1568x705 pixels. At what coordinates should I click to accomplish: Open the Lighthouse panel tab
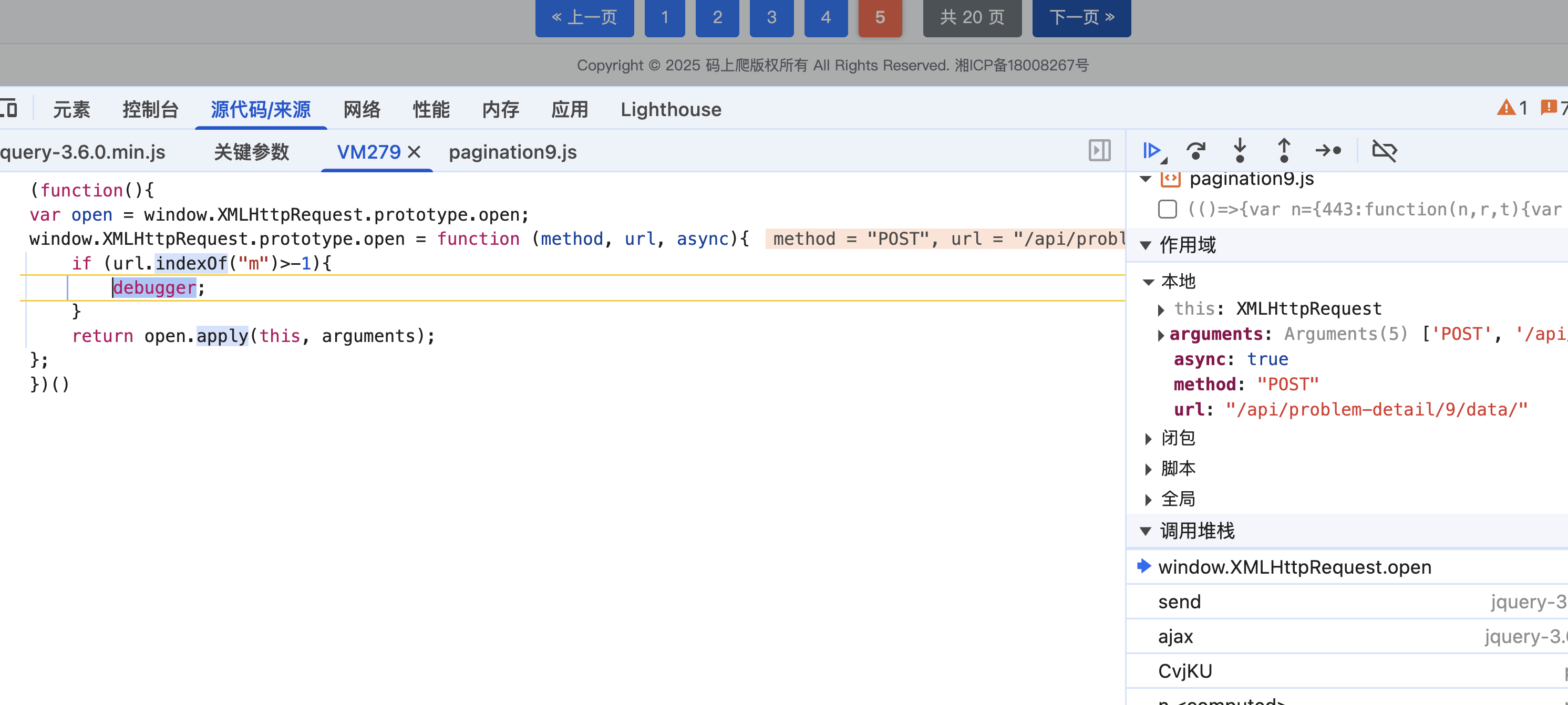671,109
